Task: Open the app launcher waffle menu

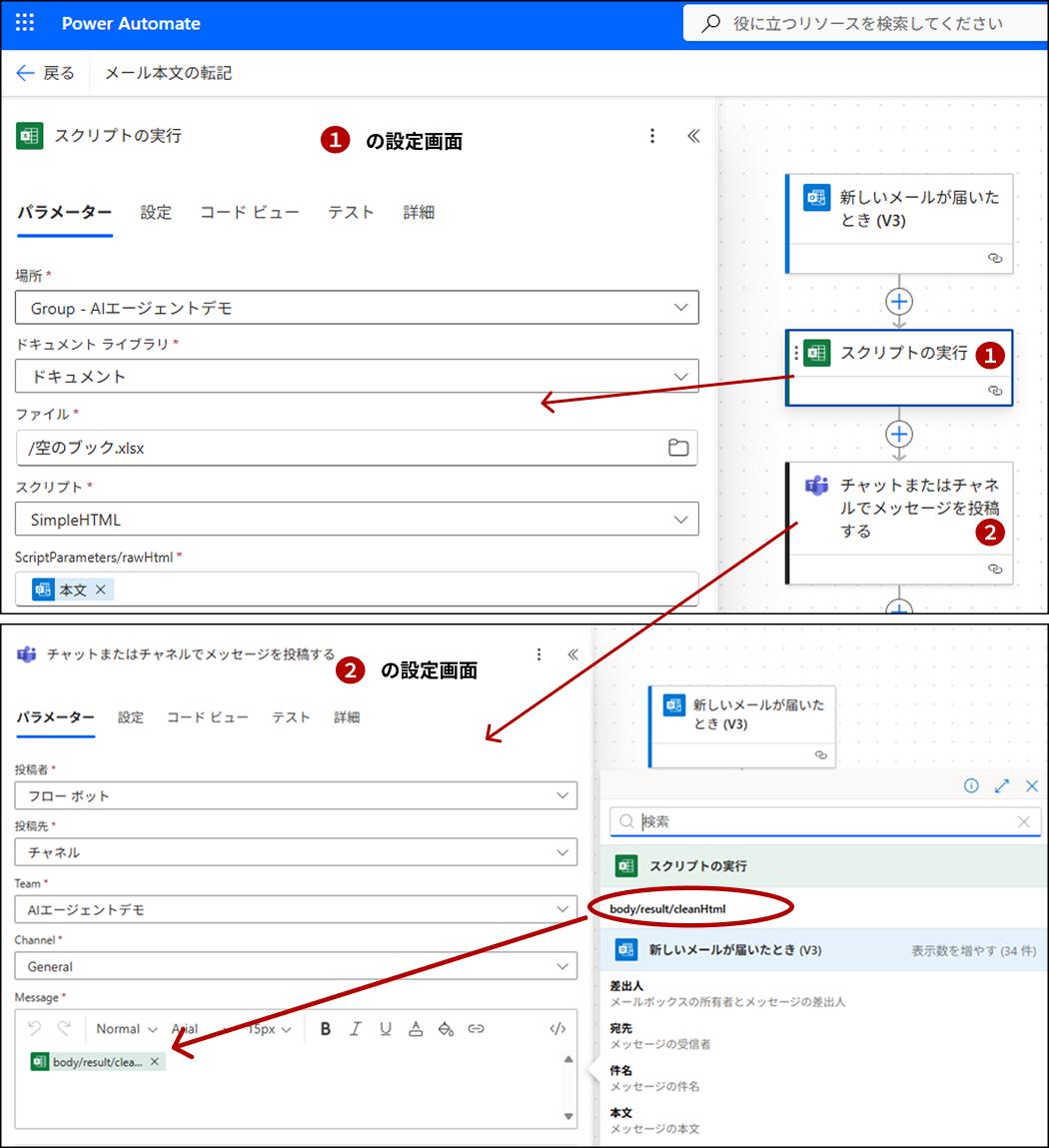Action: (x=25, y=24)
